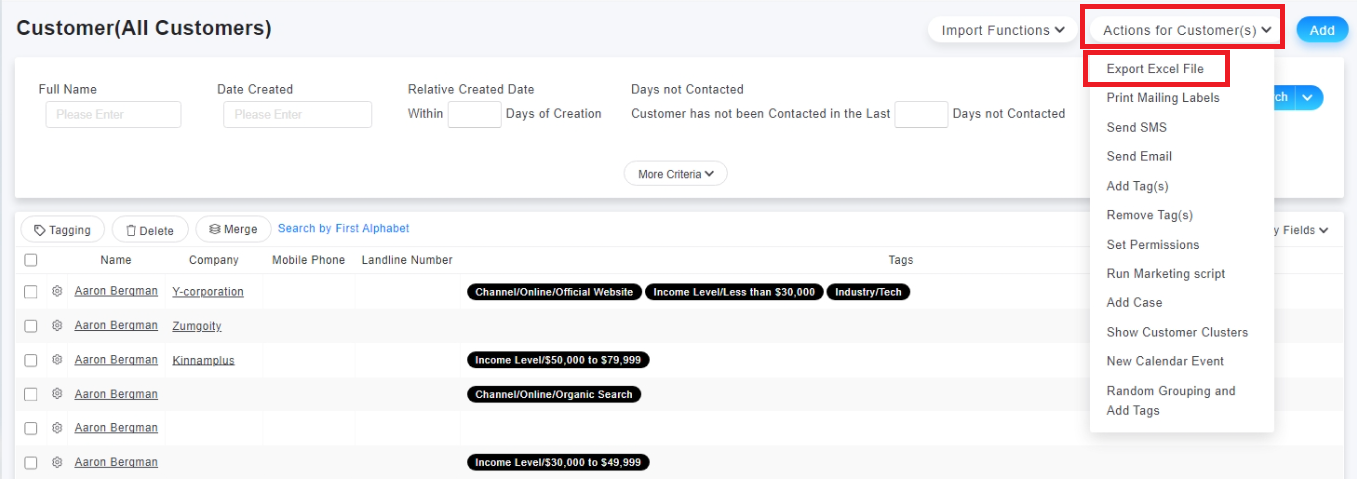
Task: Click the Merge button with layers icon
Action: pyautogui.click(x=233, y=229)
